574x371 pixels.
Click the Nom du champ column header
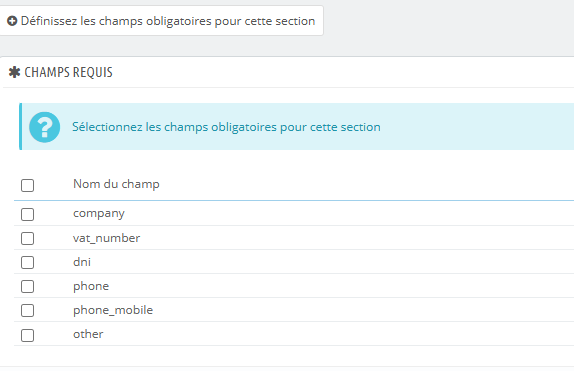pos(116,184)
